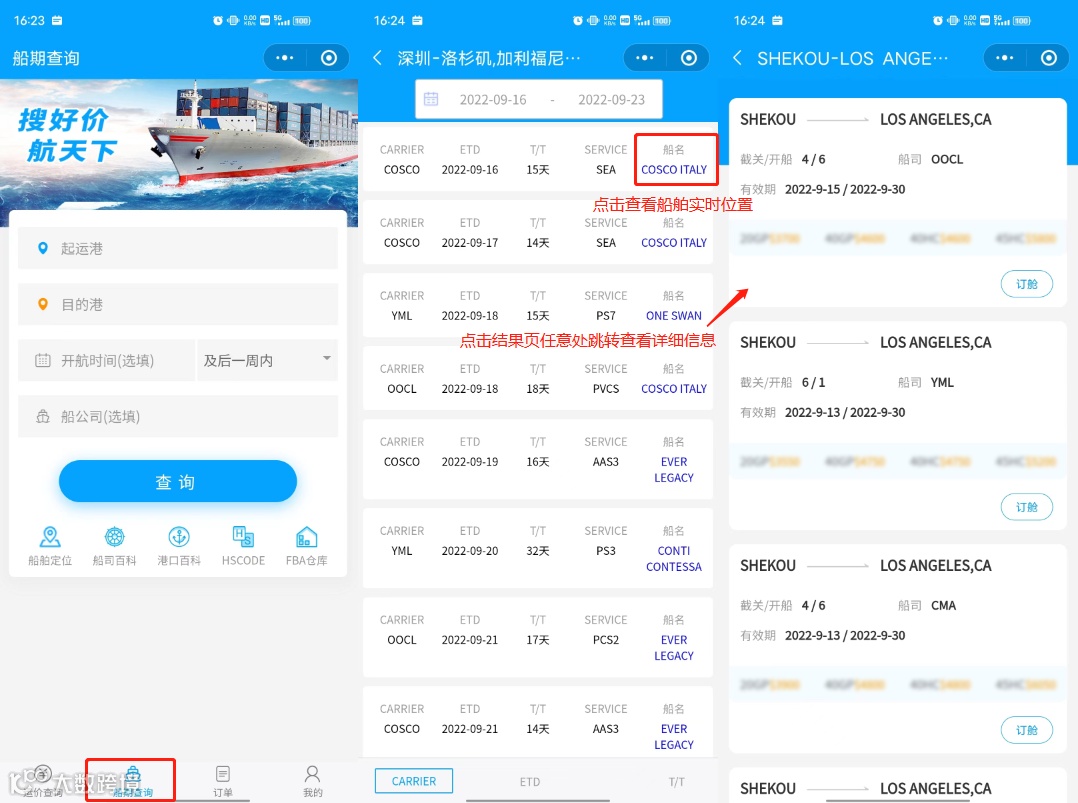Viewport: 1078px width, 803px height.
Task: Tap the 我的 profile icon in bottom navigation
Action: (x=311, y=781)
